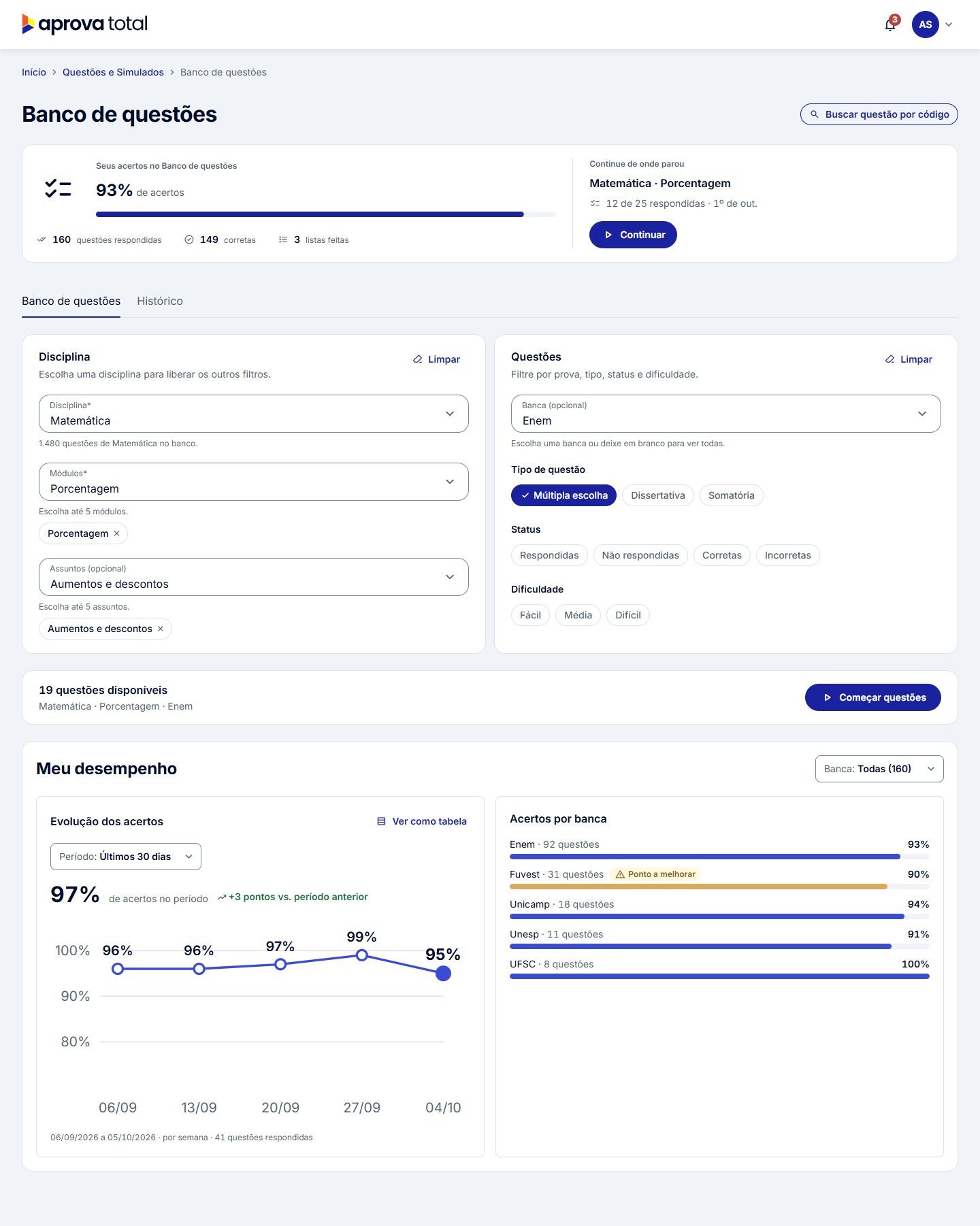
Task: Click the list icon beside 3 listas feitas
Action: 283,239
